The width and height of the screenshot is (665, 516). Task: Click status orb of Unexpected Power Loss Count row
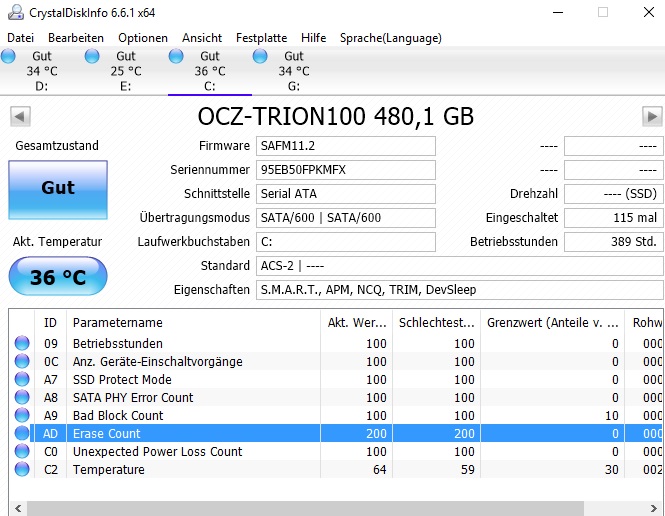click(x=22, y=451)
